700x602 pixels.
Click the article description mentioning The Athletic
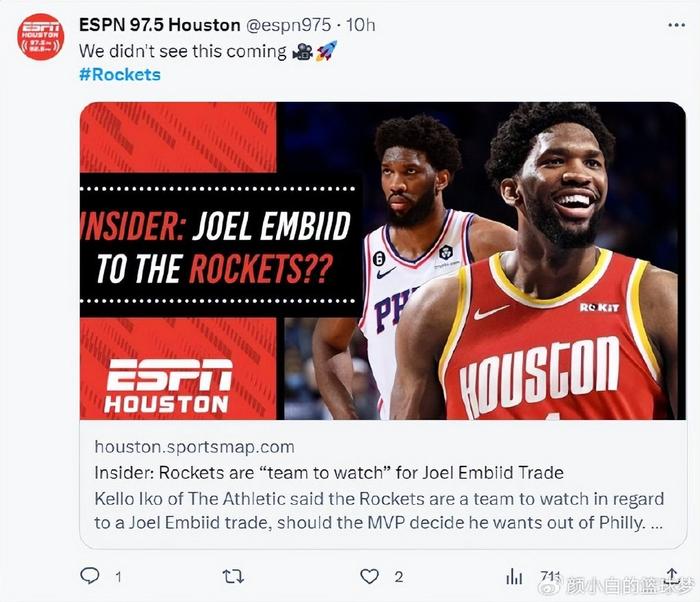click(379, 510)
